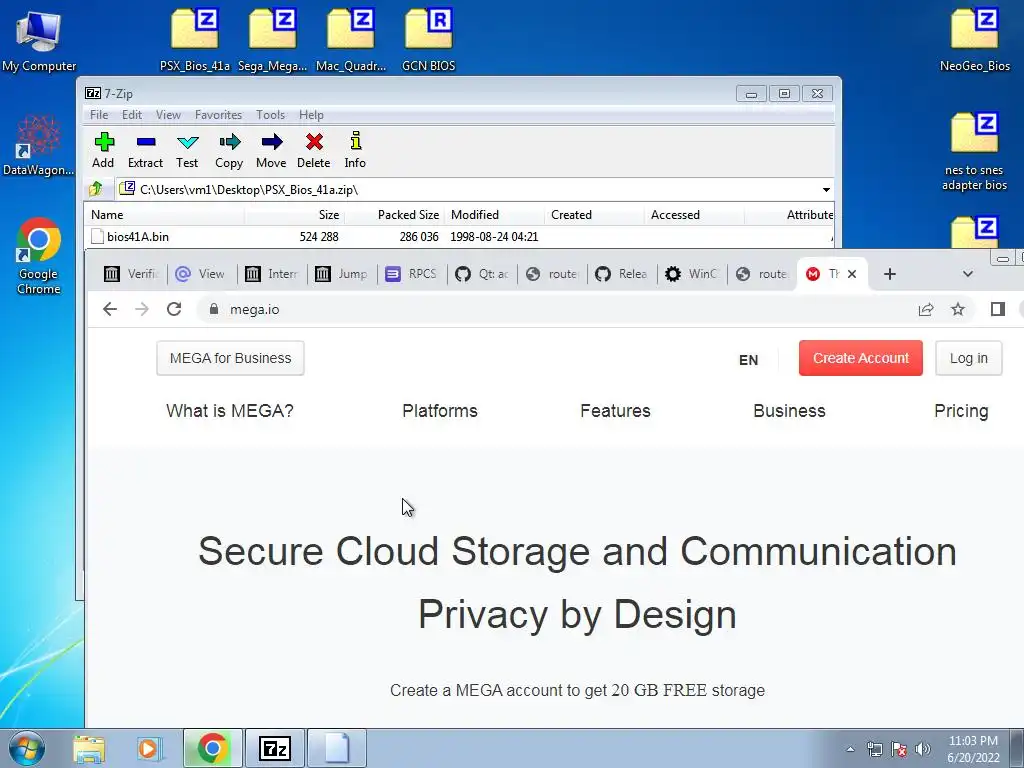Open the View menu in 7-Zip

pyautogui.click(x=168, y=115)
